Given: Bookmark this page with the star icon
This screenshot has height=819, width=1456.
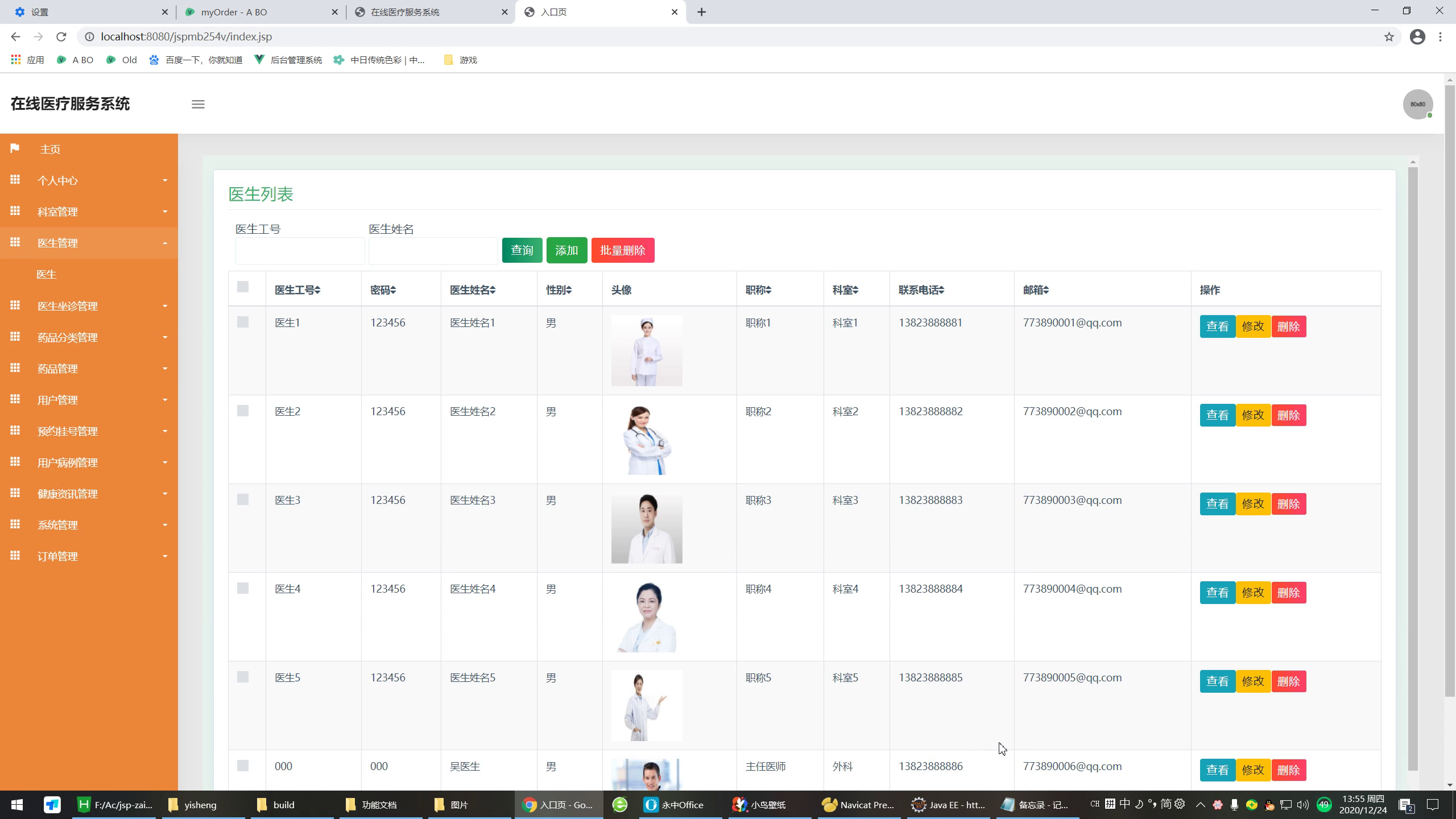Looking at the screenshot, I should tap(1389, 36).
